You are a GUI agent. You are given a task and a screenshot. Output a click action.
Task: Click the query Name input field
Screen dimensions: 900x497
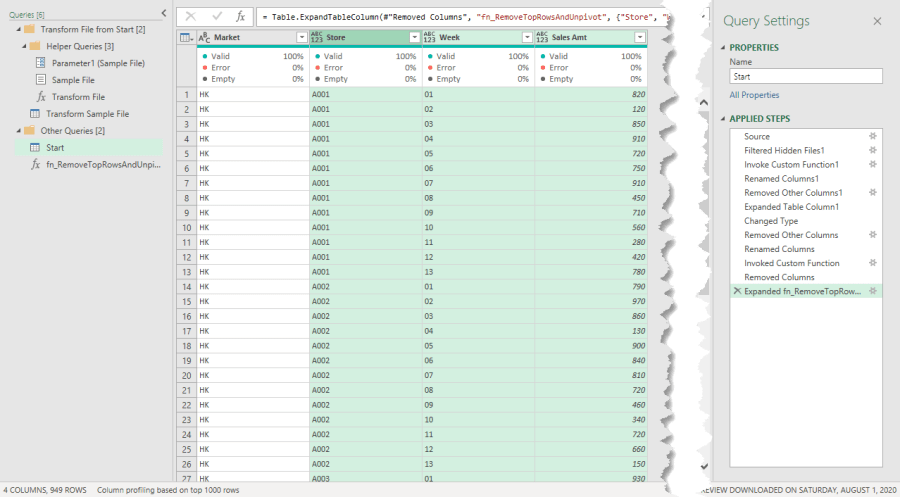[x=805, y=76]
